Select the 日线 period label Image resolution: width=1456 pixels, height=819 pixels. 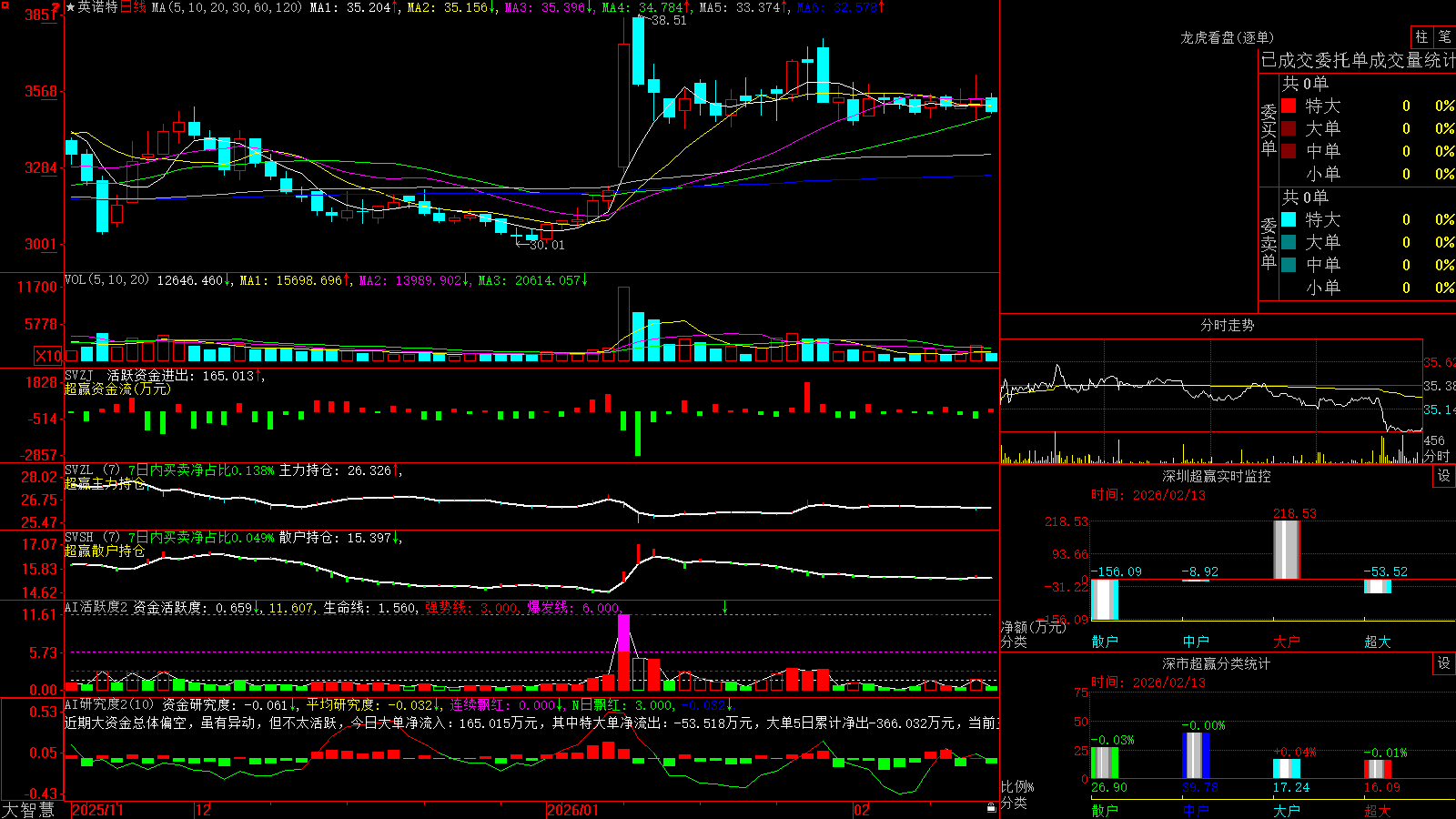(133, 7)
